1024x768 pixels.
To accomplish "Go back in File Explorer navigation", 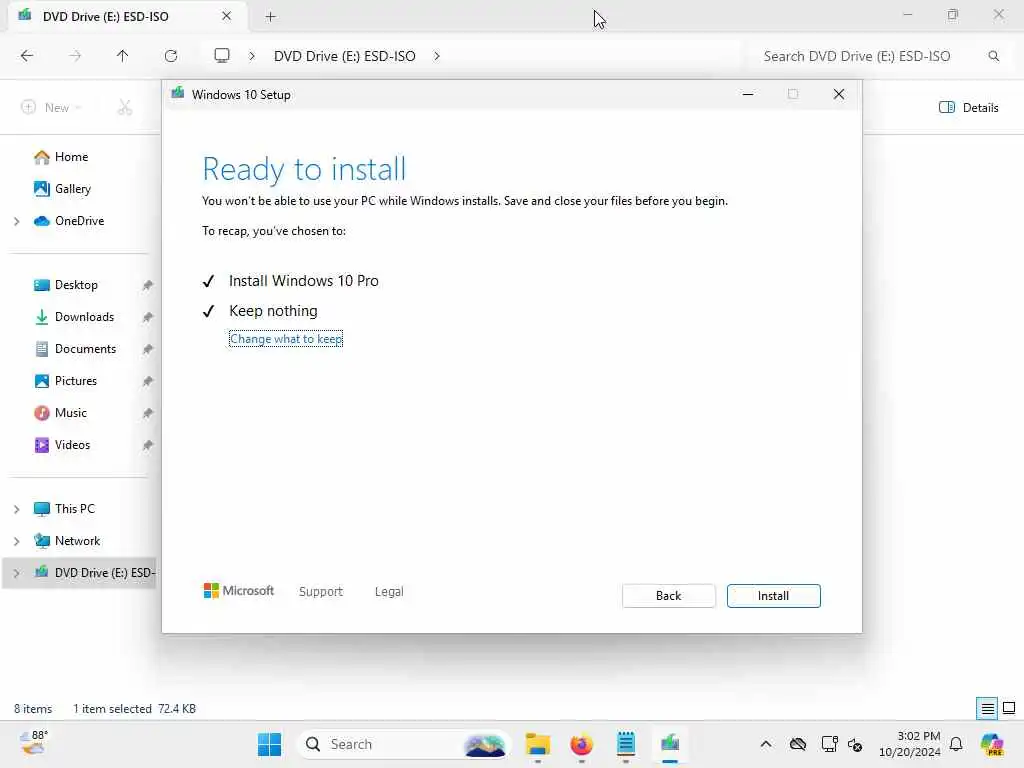I will (x=27, y=56).
